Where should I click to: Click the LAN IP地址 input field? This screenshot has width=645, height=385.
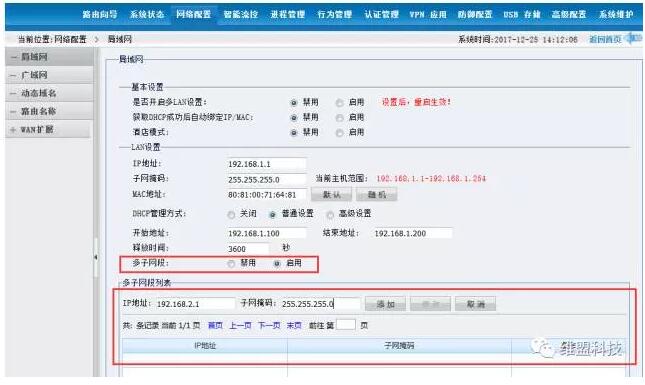pos(267,164)
